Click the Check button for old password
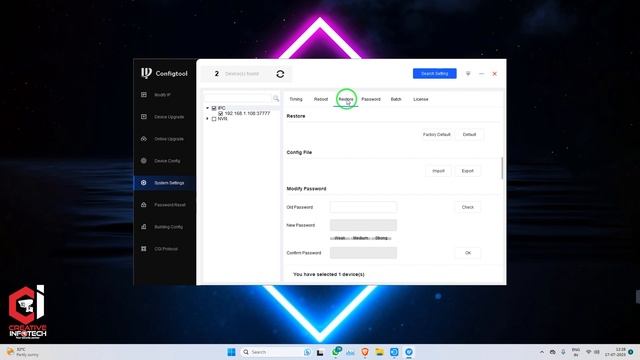 coord(468,207)
